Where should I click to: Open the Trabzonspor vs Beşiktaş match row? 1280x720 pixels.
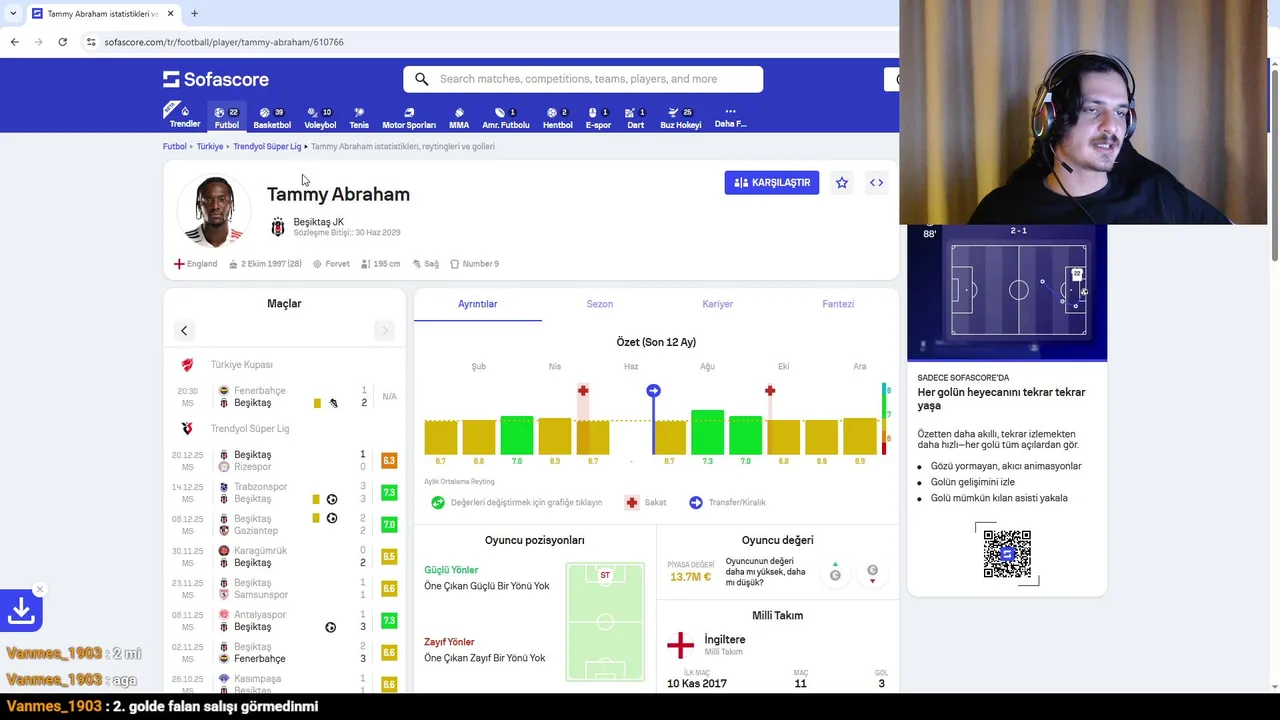[x=284, y=493]
